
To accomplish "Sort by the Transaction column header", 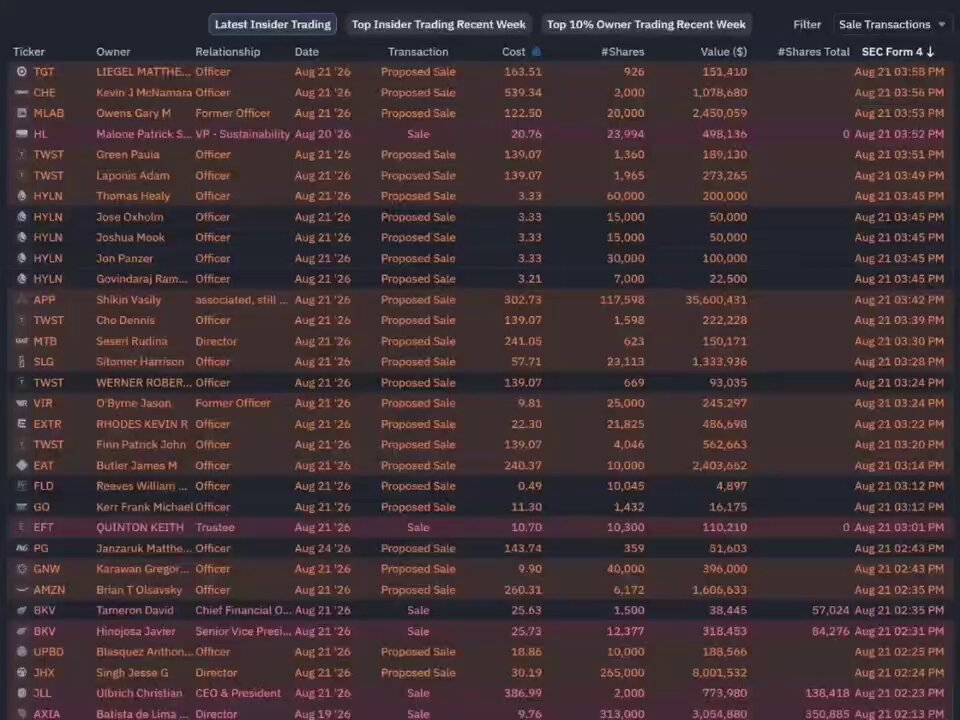I will click(418, 52).
